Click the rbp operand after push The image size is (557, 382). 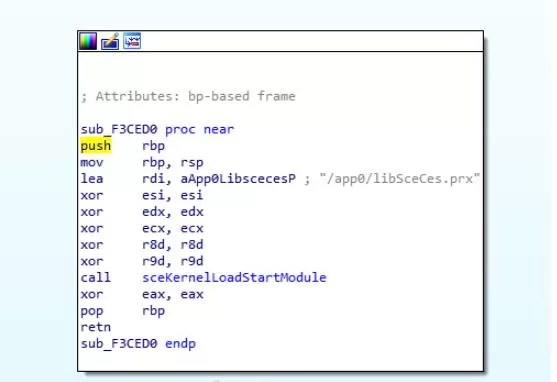(153, 146)
